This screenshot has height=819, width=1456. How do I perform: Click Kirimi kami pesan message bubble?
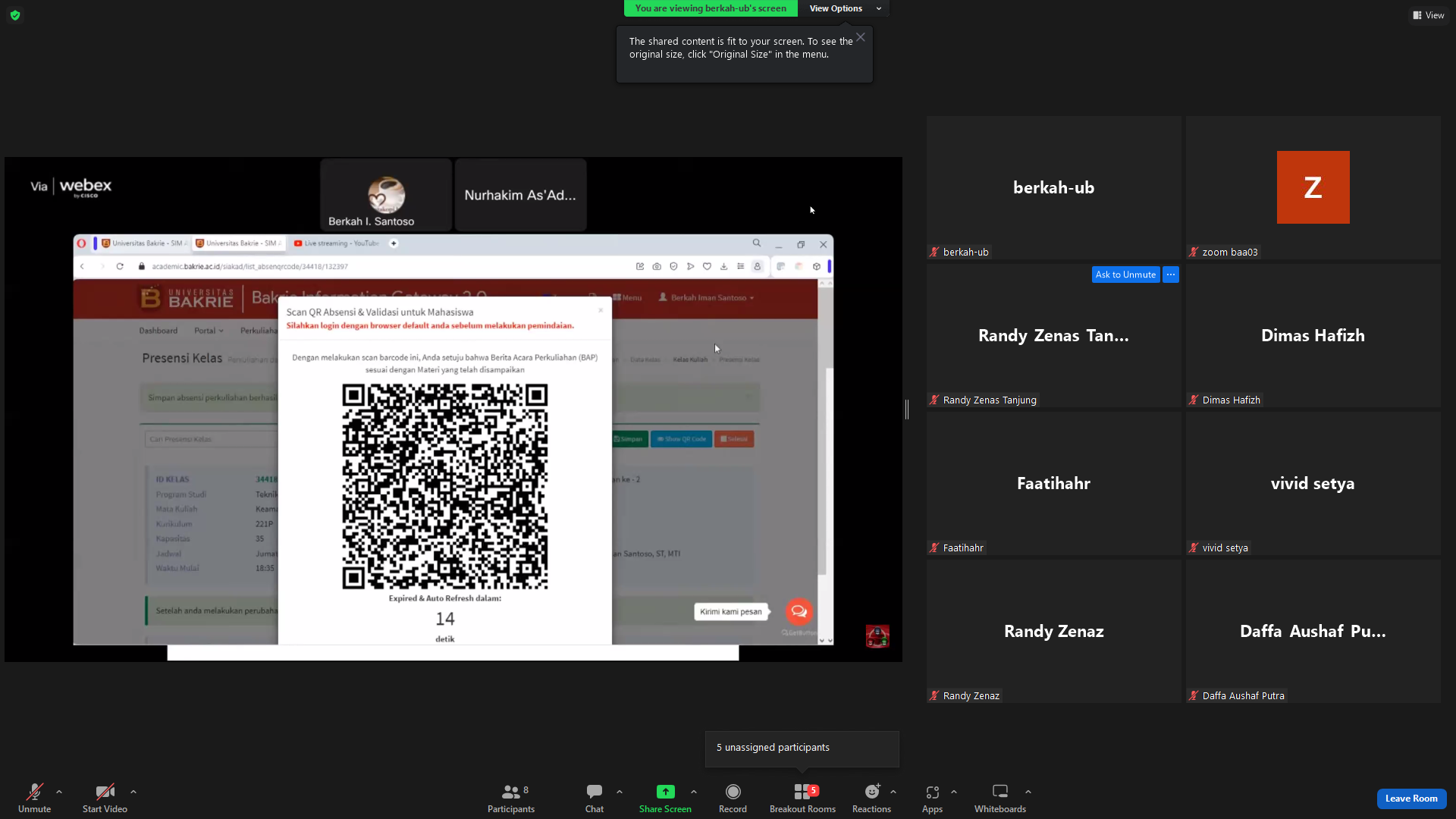pyautogui.click(x=731, y=612)
